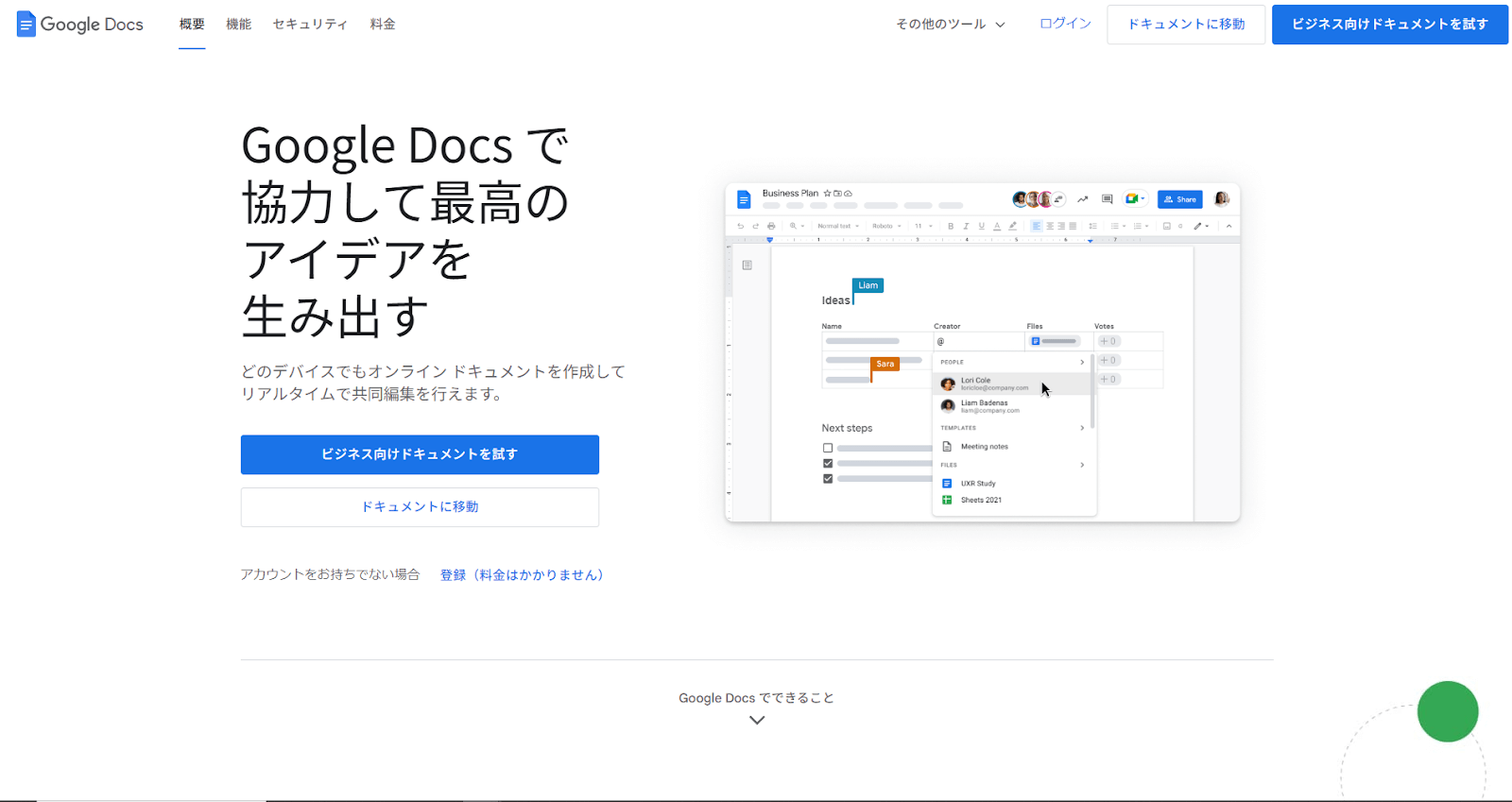Click the highlighter pen icon
This screenshot has height=802, width=1512.
coord(1012,226)
